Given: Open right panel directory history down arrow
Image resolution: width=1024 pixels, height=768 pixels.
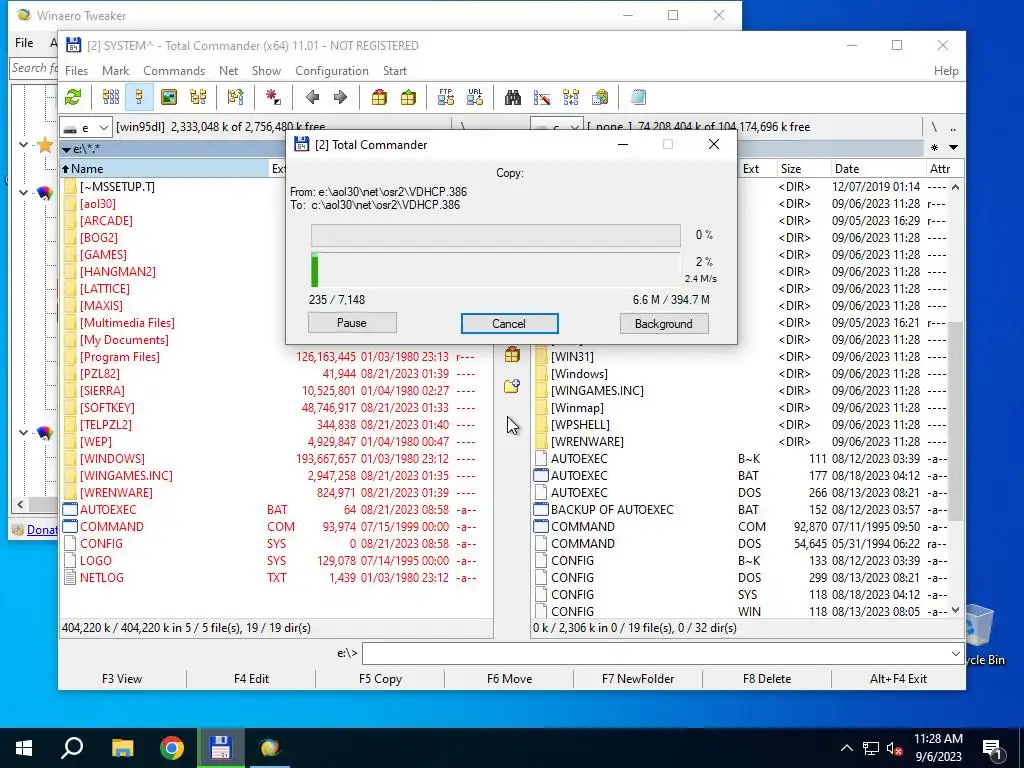Looking at the screenshot, I should 953,148.
